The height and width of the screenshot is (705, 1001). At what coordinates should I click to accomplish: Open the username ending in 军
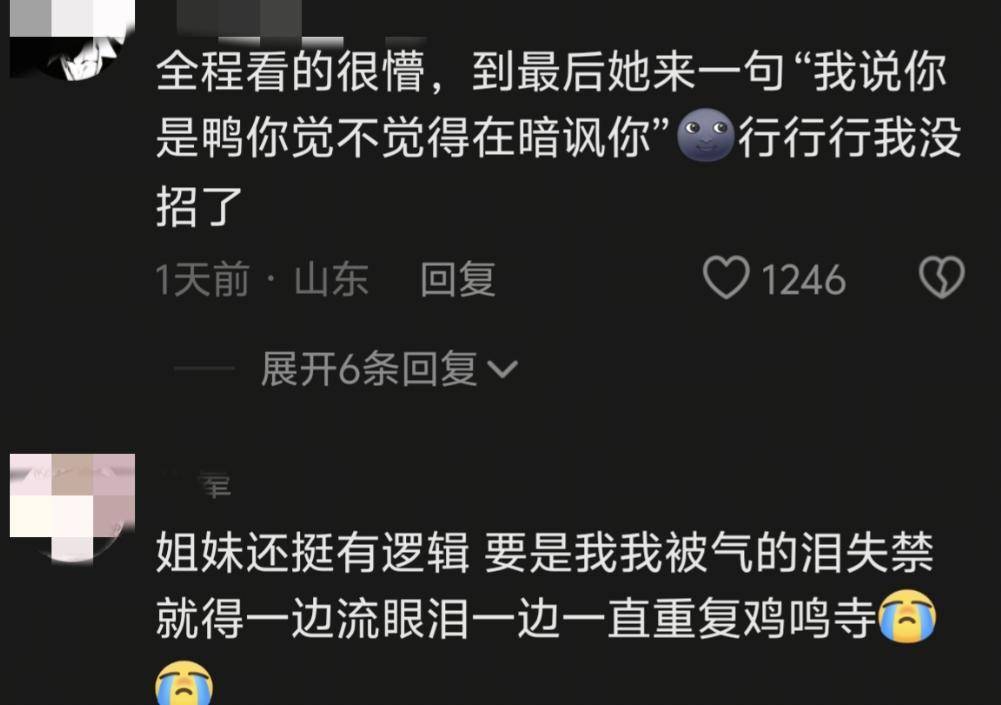(196, 485)
